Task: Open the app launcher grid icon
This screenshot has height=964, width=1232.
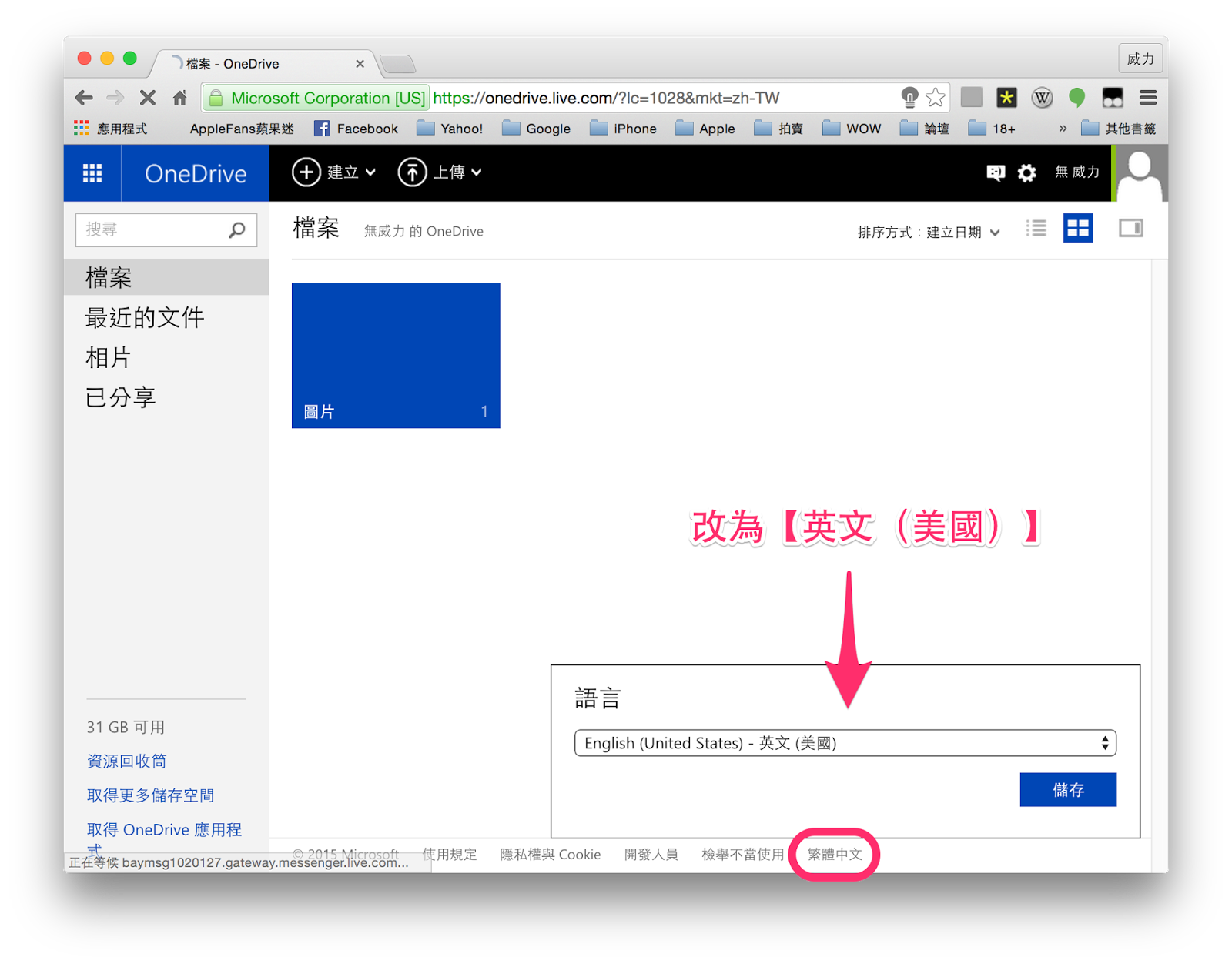Action: coord(92,173)
